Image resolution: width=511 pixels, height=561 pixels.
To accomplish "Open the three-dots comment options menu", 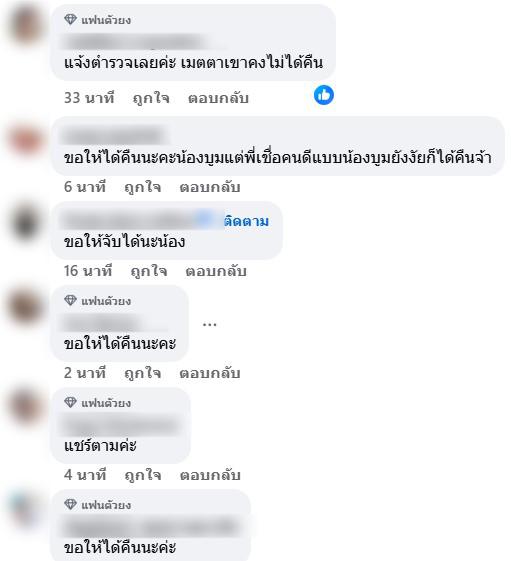I will pos(209,325).
